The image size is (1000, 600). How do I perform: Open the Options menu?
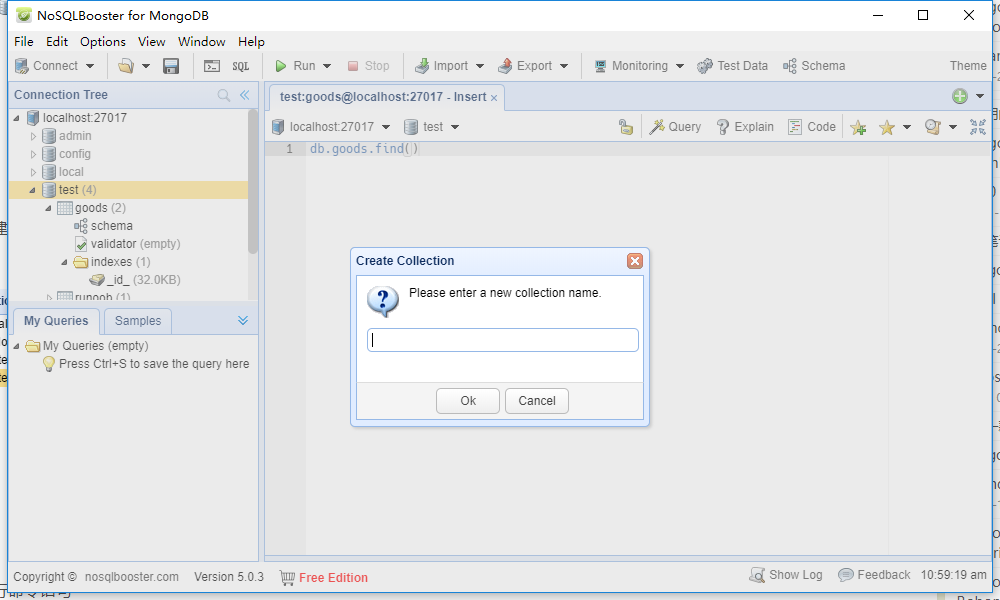click(x=104, y=41)
